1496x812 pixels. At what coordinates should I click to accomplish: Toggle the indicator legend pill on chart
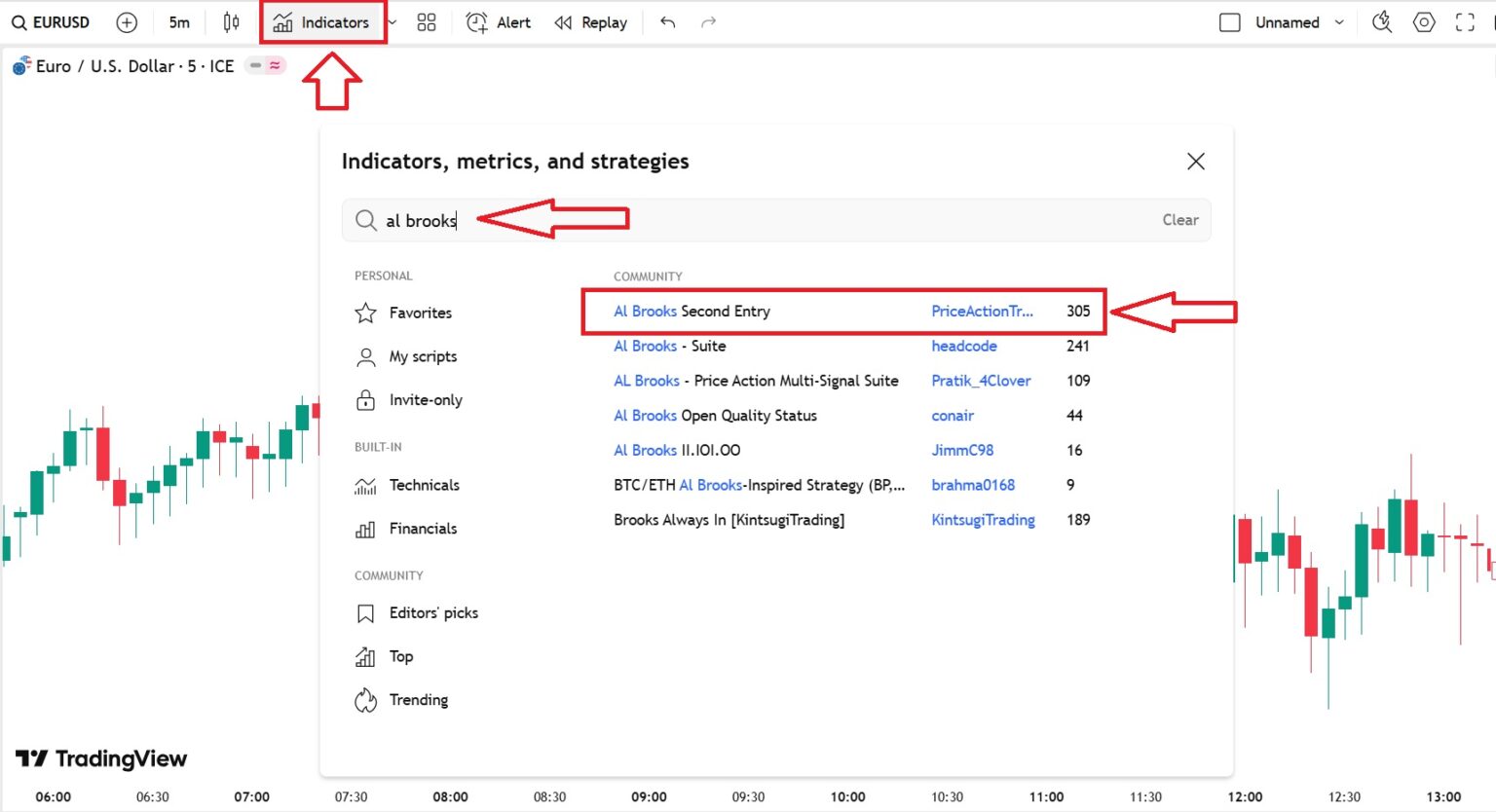(266, 65)
